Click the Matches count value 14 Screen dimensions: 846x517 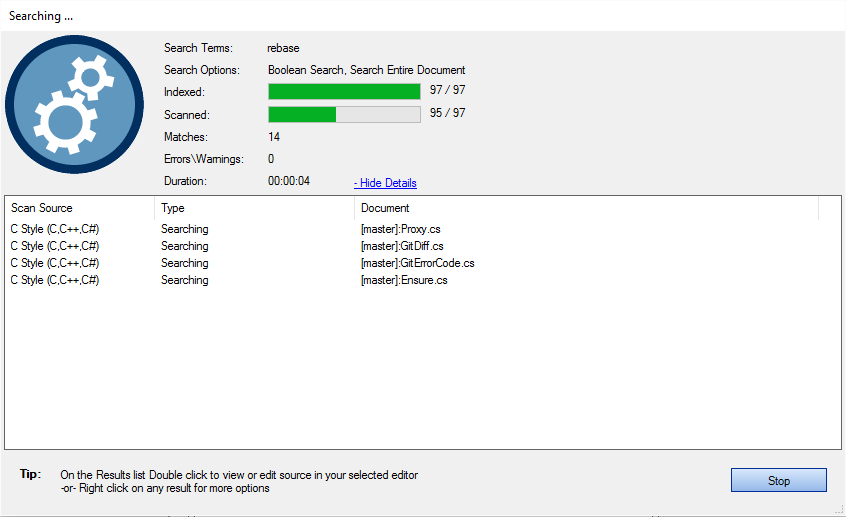tap(274, 137)
